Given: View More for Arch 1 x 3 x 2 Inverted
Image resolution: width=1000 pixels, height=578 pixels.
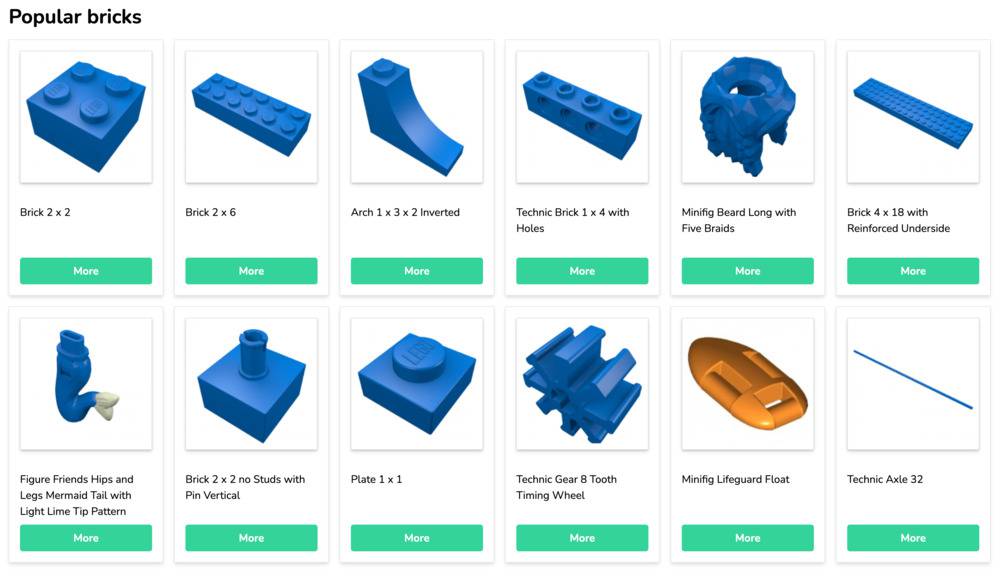Looking at the screenshot, I should pos(416,271).
